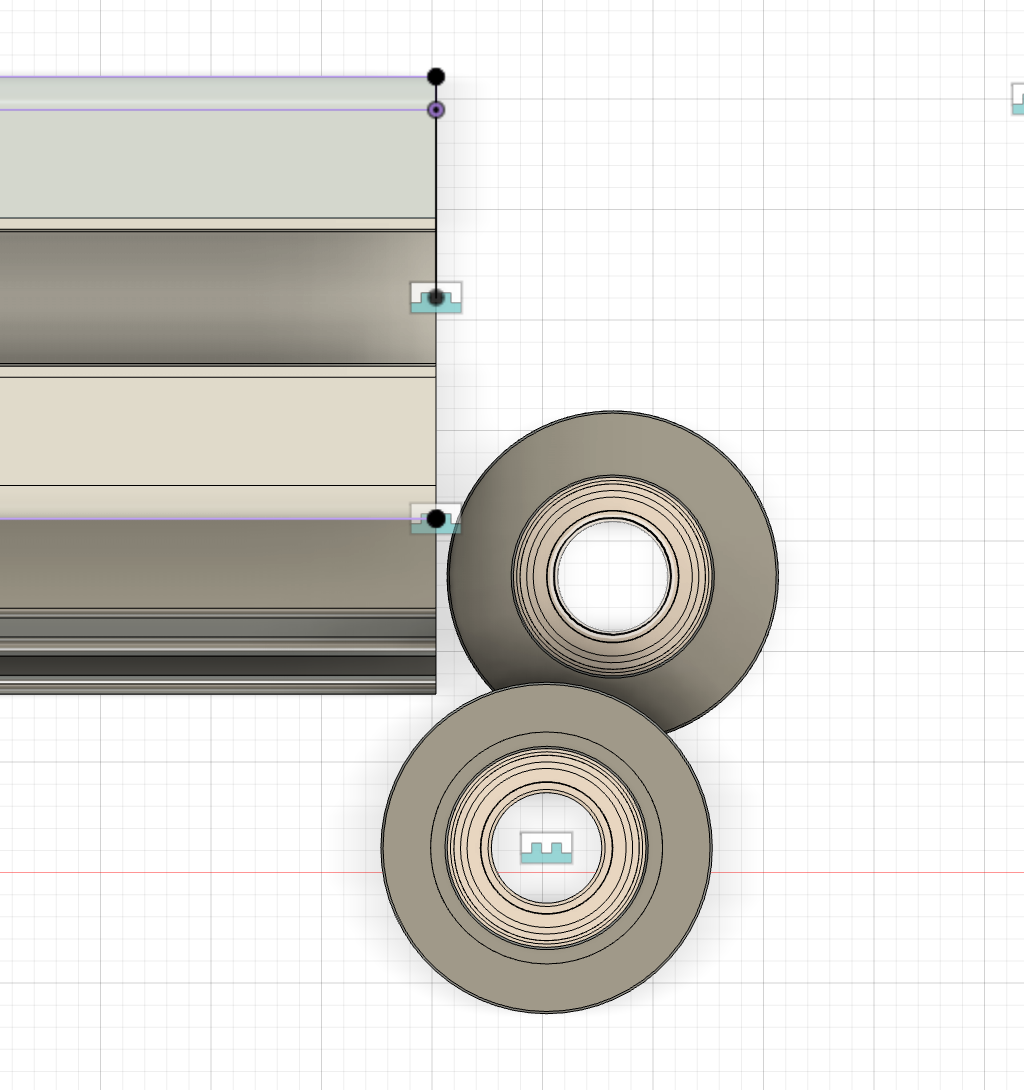Select the extrusion's brown face below the lower purple line
The width and height of the screenshot is (1024, 1090).
(200, 562)
